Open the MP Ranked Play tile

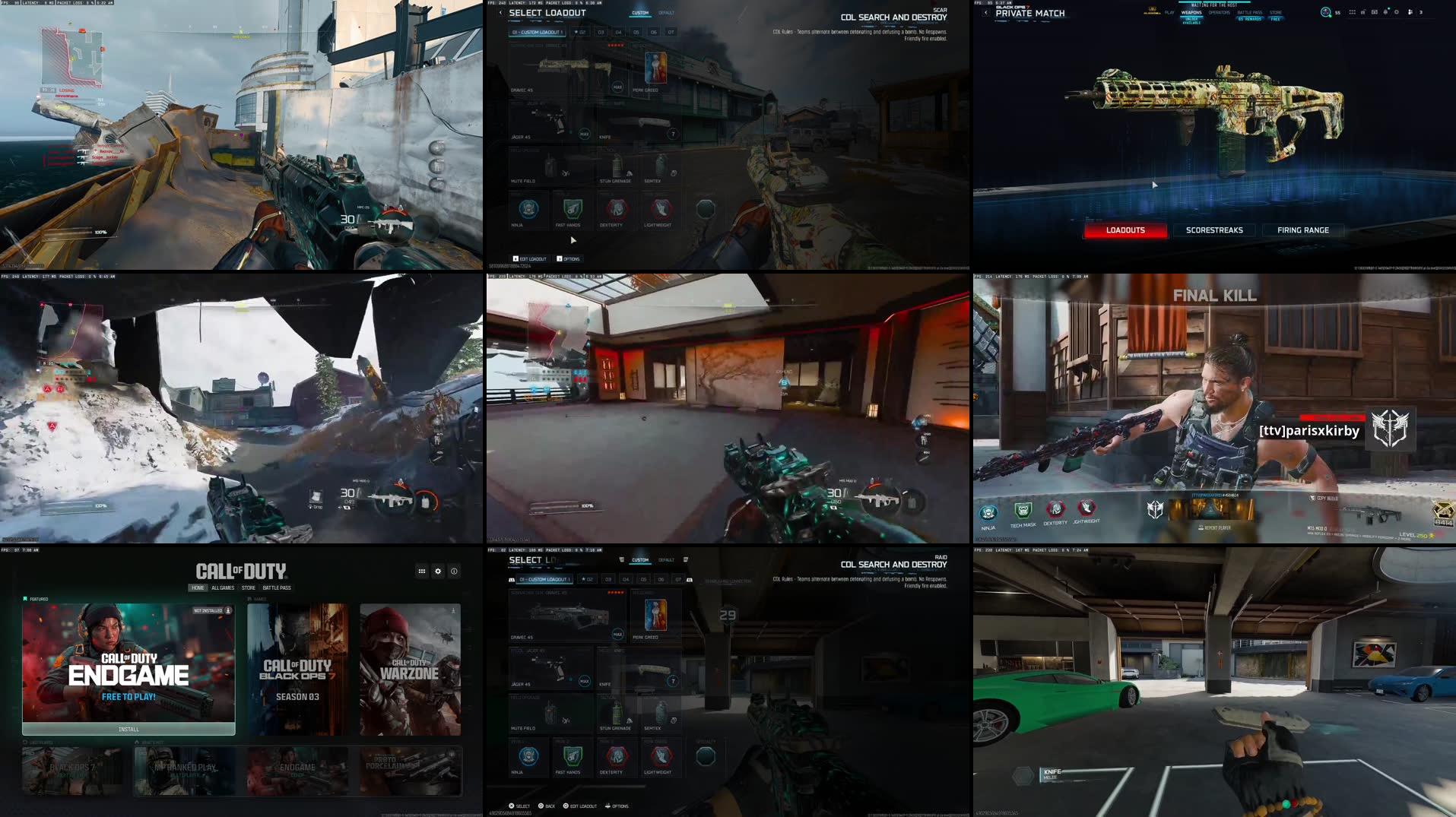pyautogui.click(x=185, y=770)
